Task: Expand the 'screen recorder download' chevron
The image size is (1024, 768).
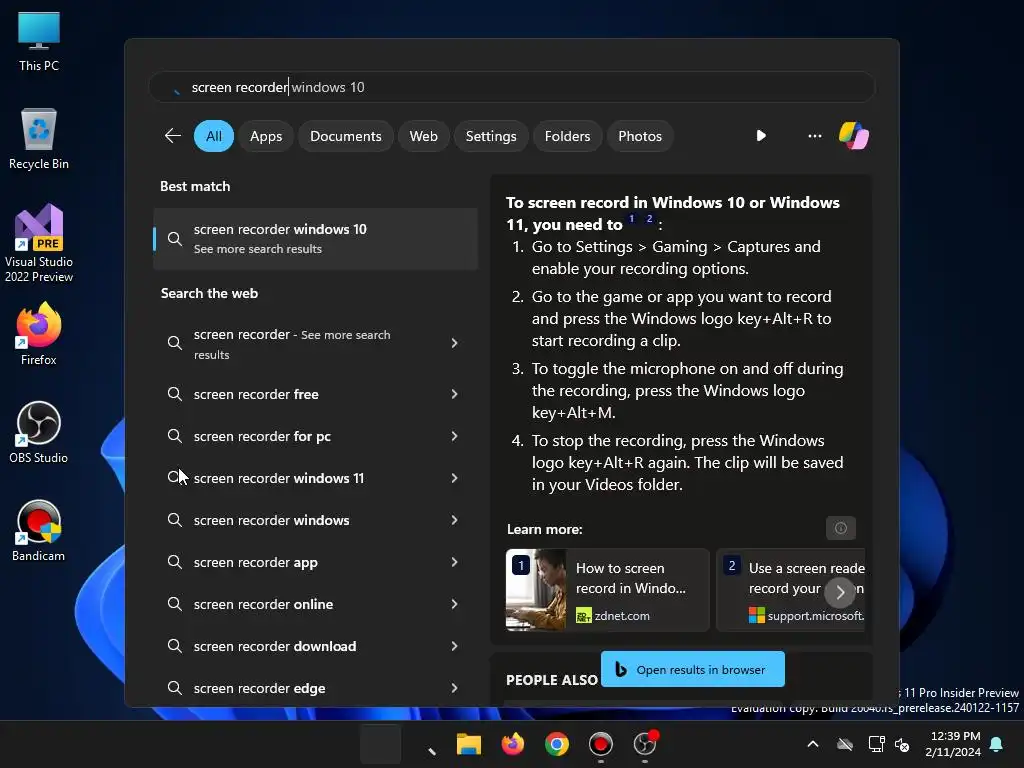Action: pos(455,646)
